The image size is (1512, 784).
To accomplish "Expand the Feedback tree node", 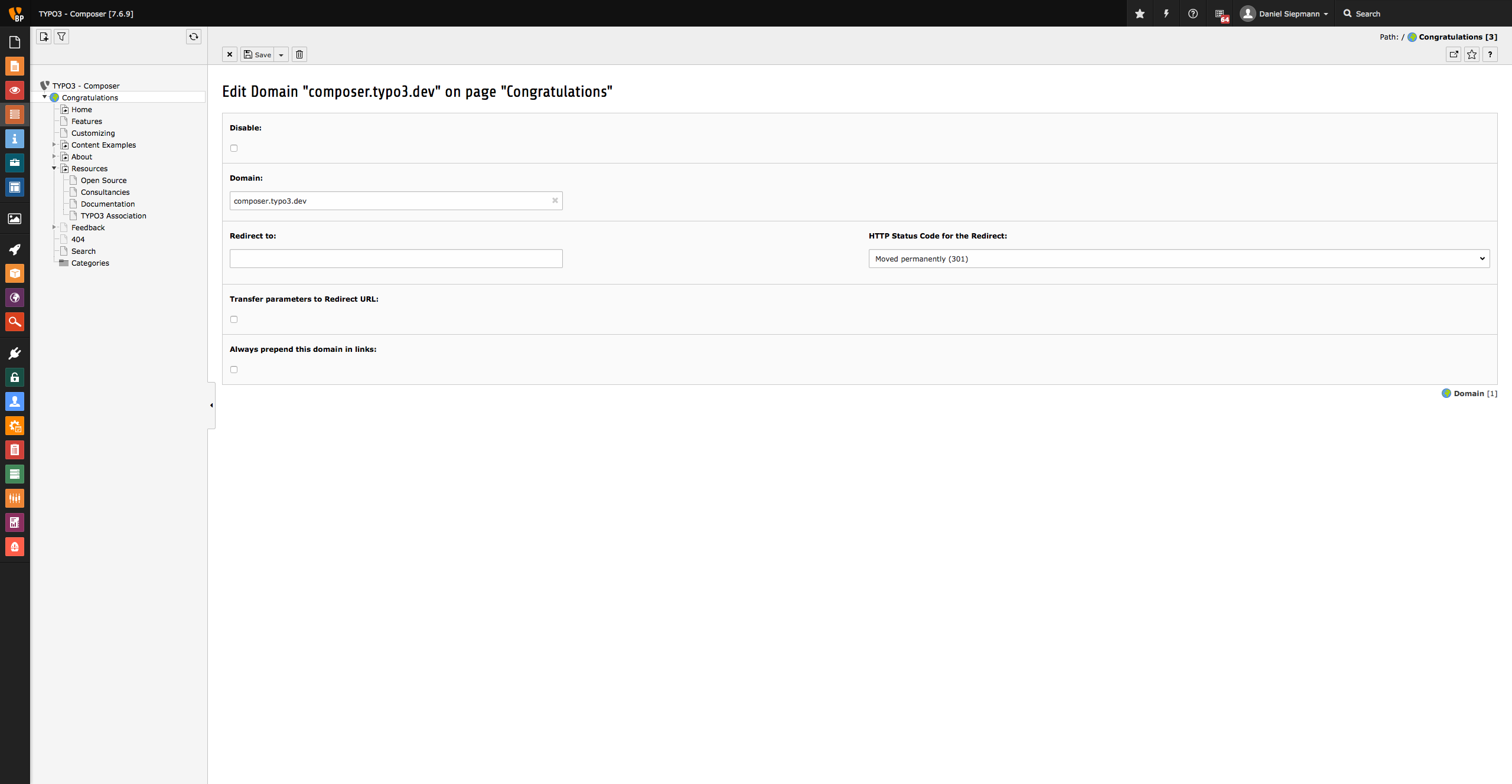I will coord(54,227).
